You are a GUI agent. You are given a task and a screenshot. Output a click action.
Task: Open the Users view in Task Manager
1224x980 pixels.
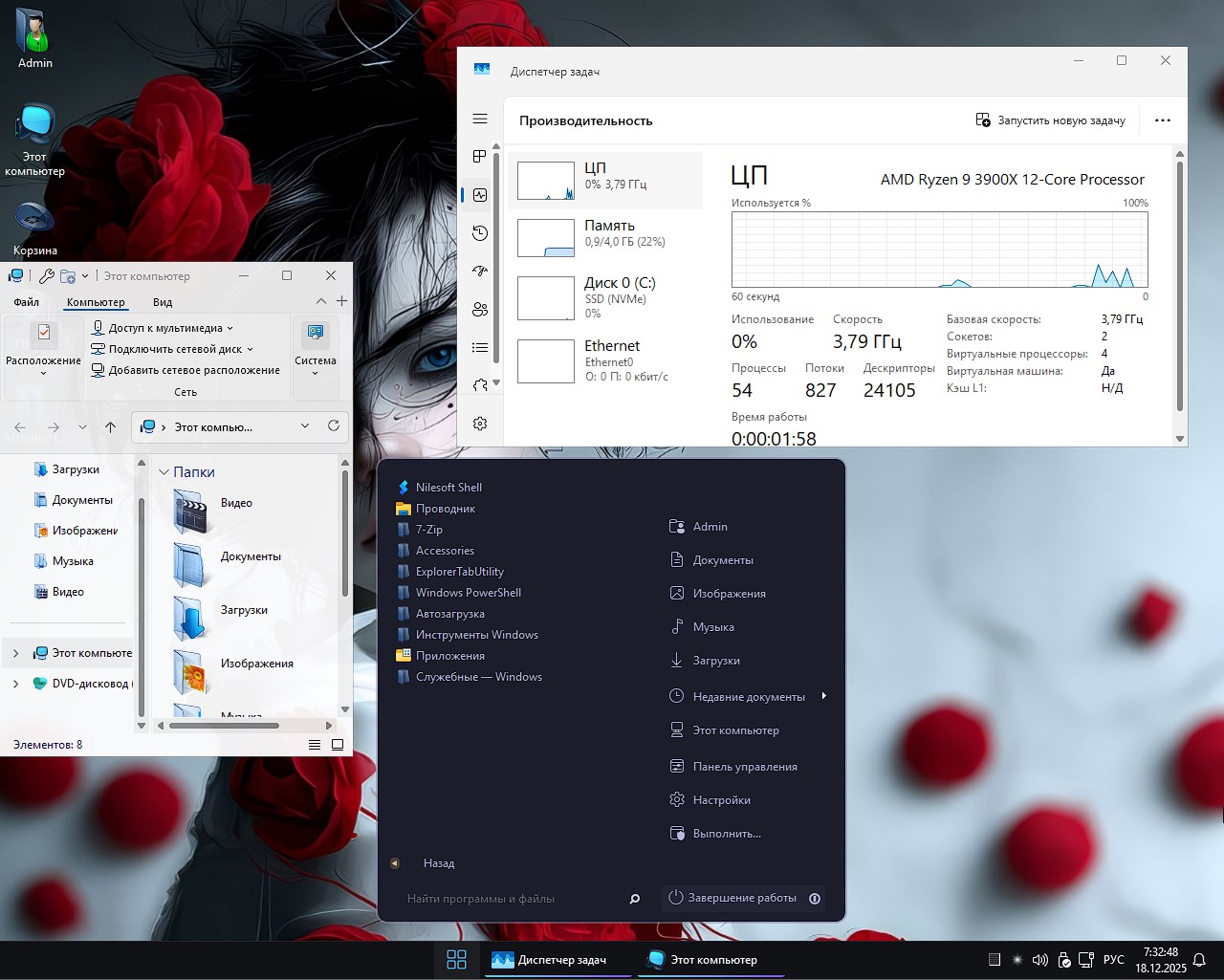479,309
